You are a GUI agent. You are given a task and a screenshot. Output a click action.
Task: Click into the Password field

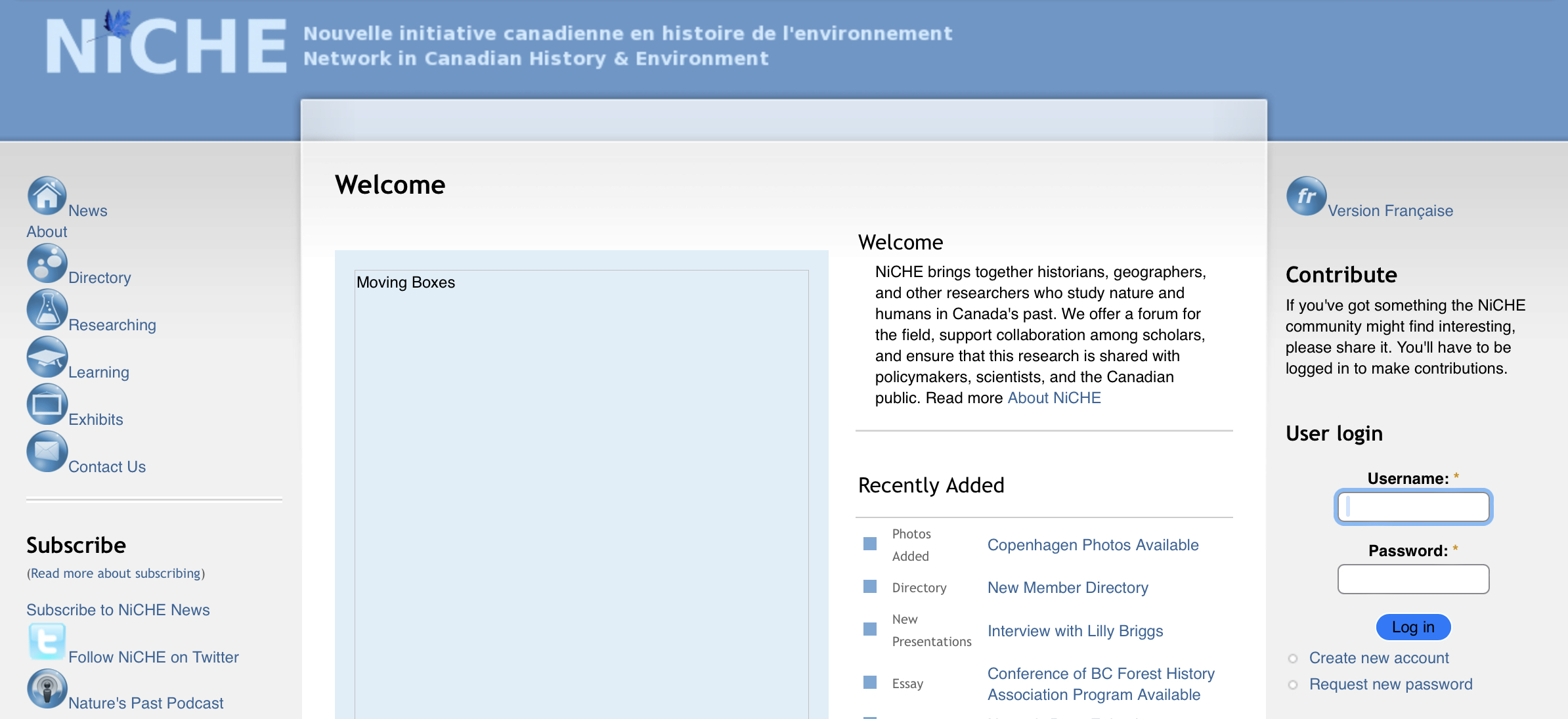[x=1413, y=579]
